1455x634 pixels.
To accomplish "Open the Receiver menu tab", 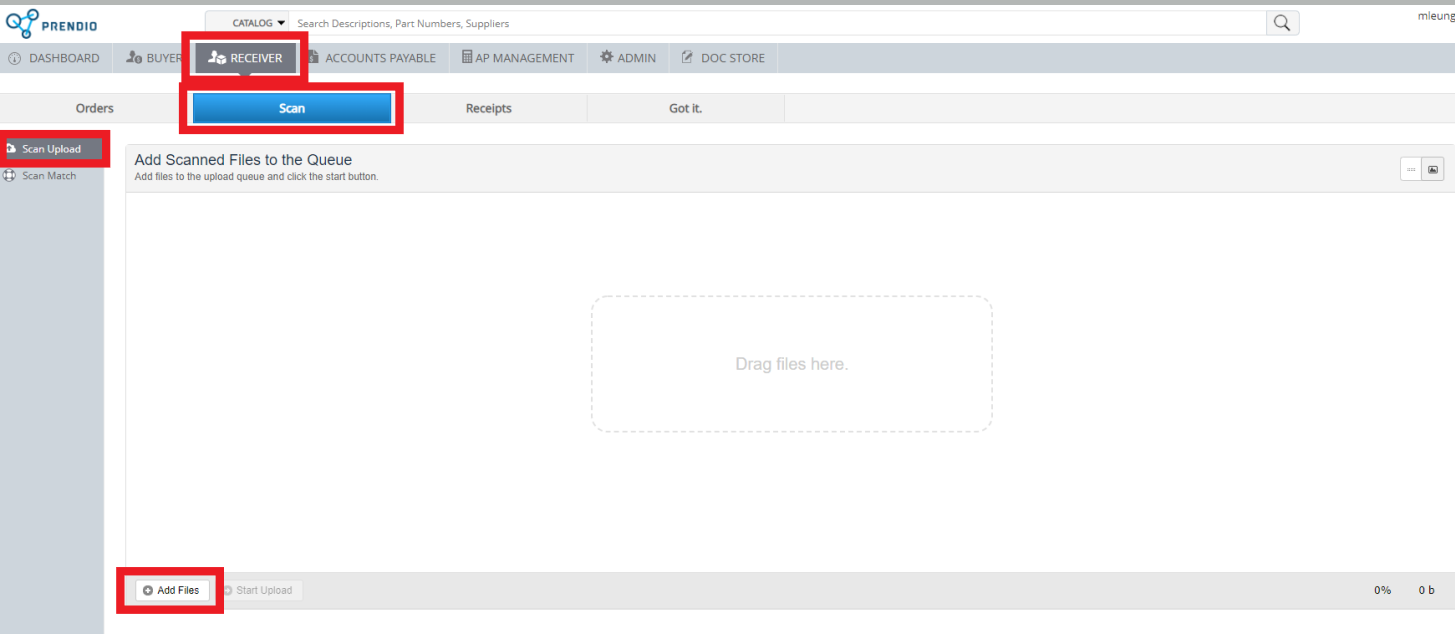I will click(x=246, y=58).
